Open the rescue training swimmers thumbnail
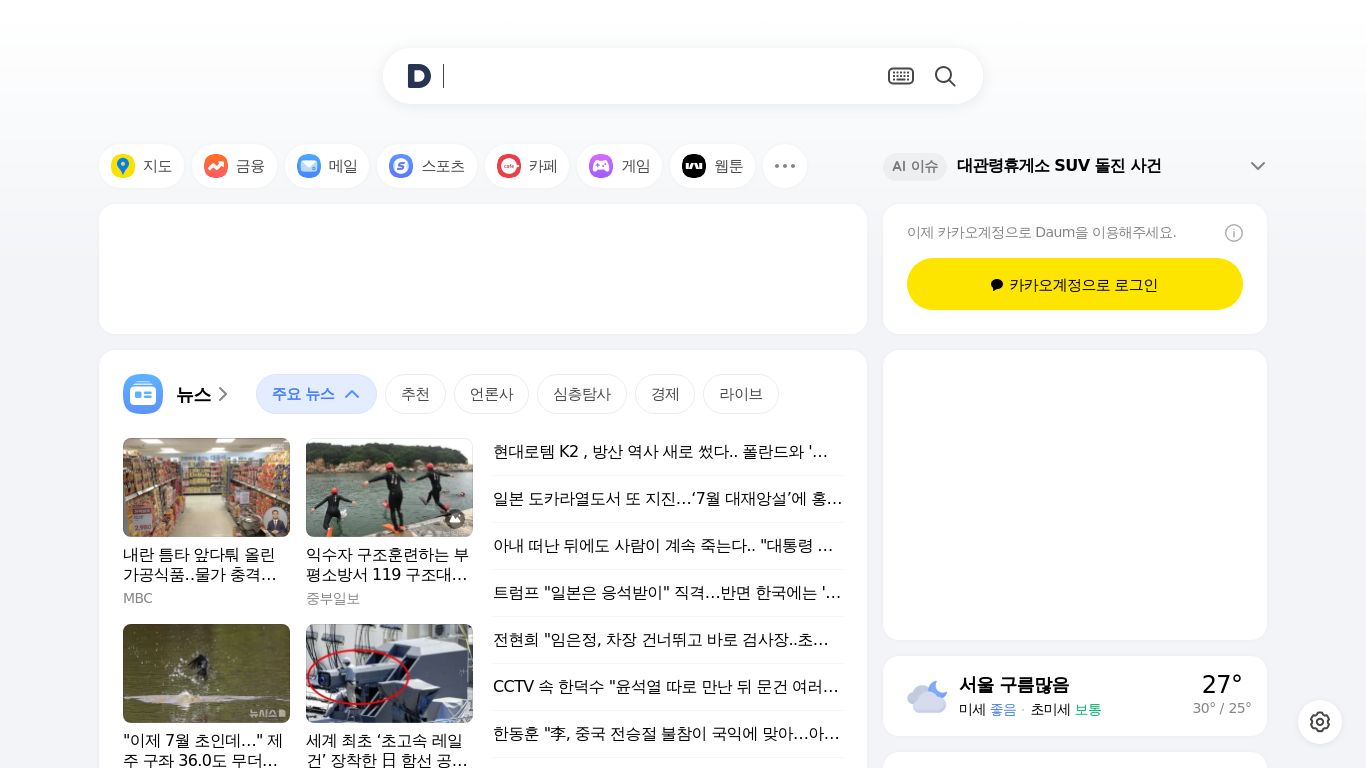This screenshot has height=768, width=1366. point(389,487)
